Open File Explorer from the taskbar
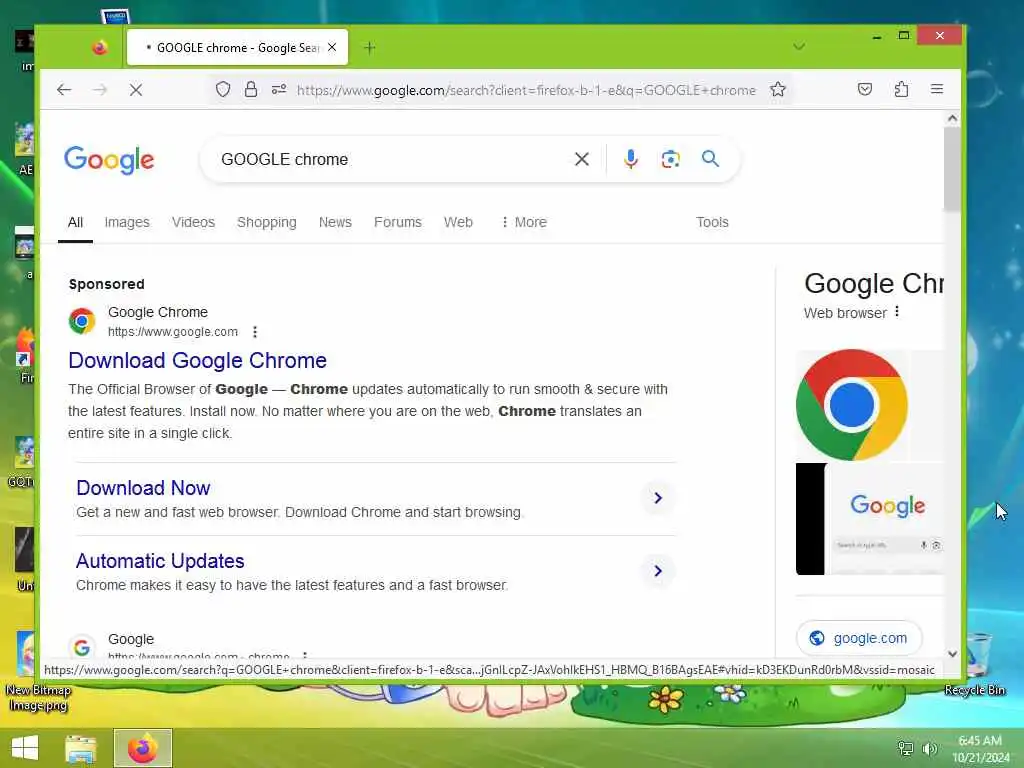This screenshot has height=768, width=1024. click(81, 748)
